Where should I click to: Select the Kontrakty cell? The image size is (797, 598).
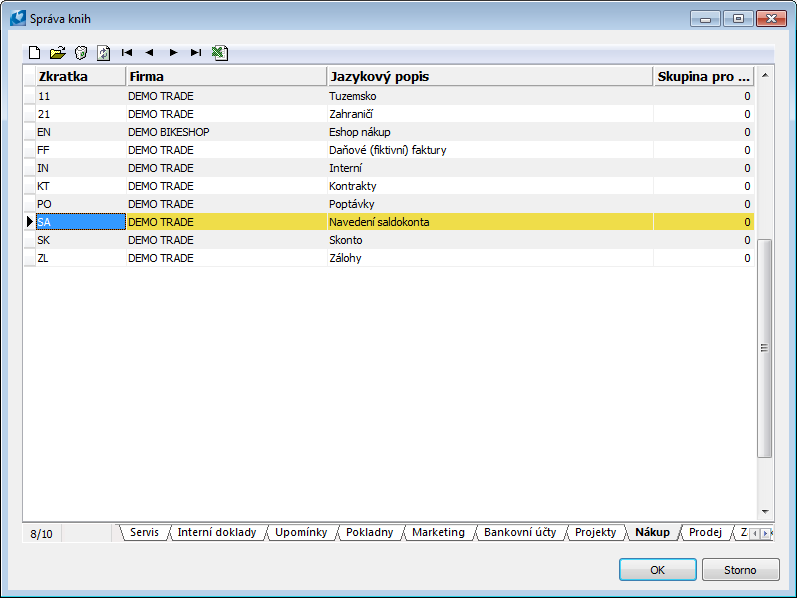pos(490,186)
